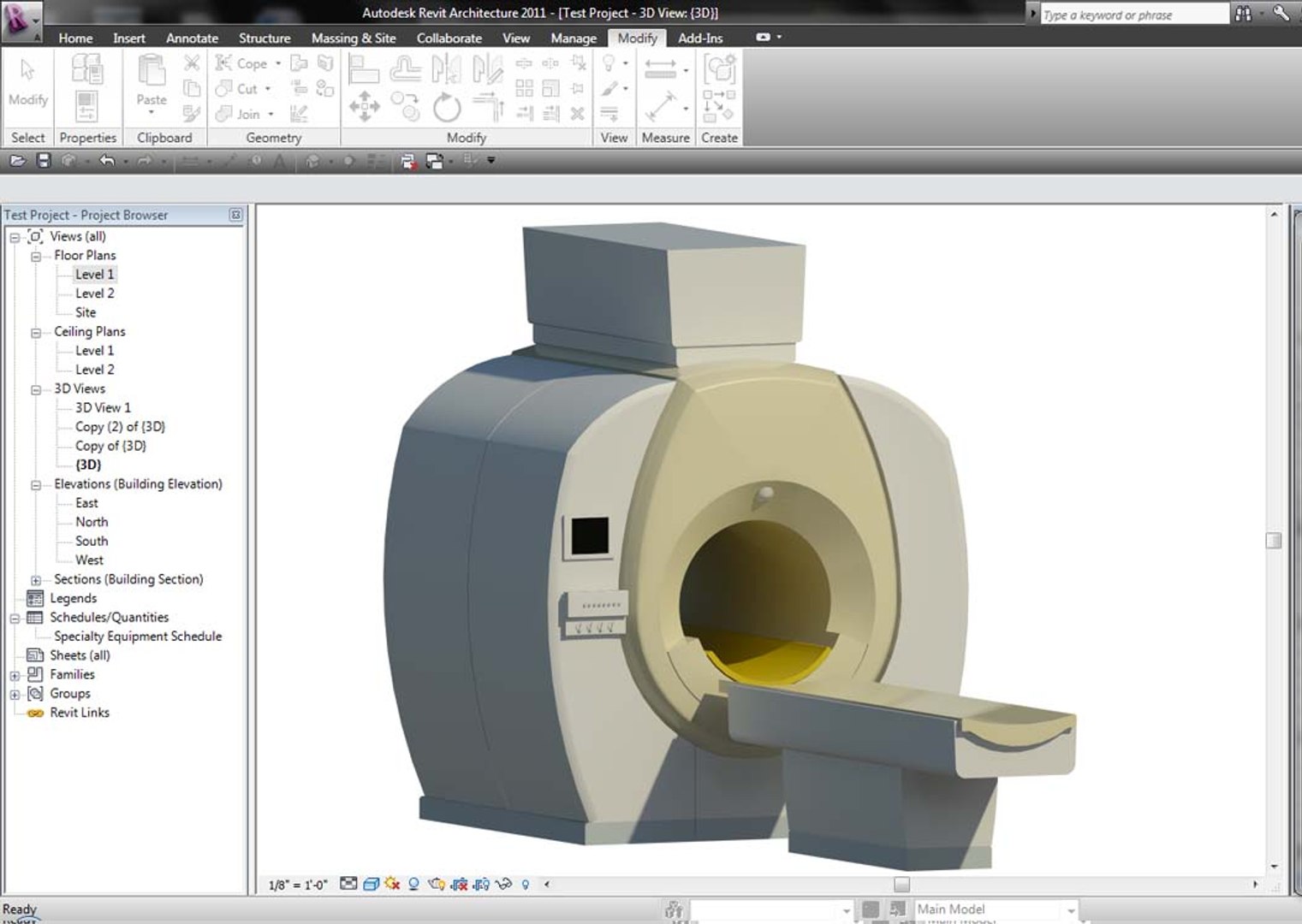Click the Create Group icon
1302x924 pixels.
pyautogui.click(x=719, y=68)
